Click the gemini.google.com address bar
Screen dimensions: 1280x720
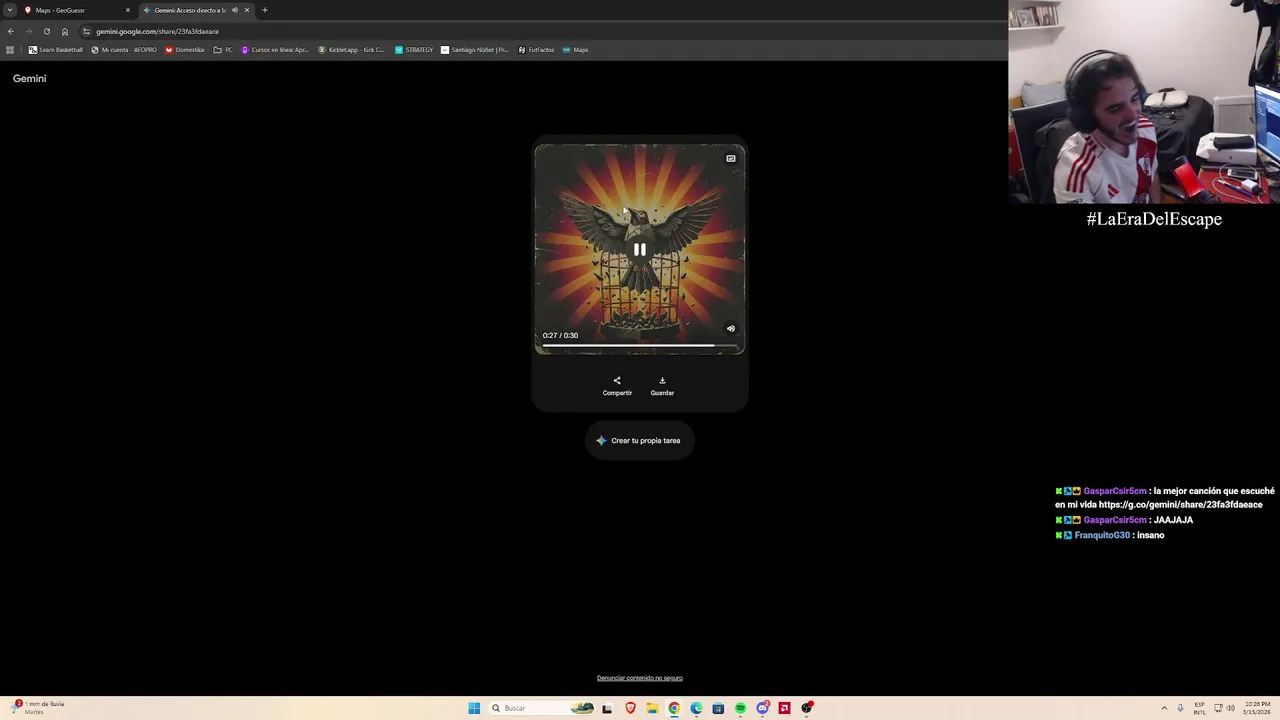(x=540, y=31)
